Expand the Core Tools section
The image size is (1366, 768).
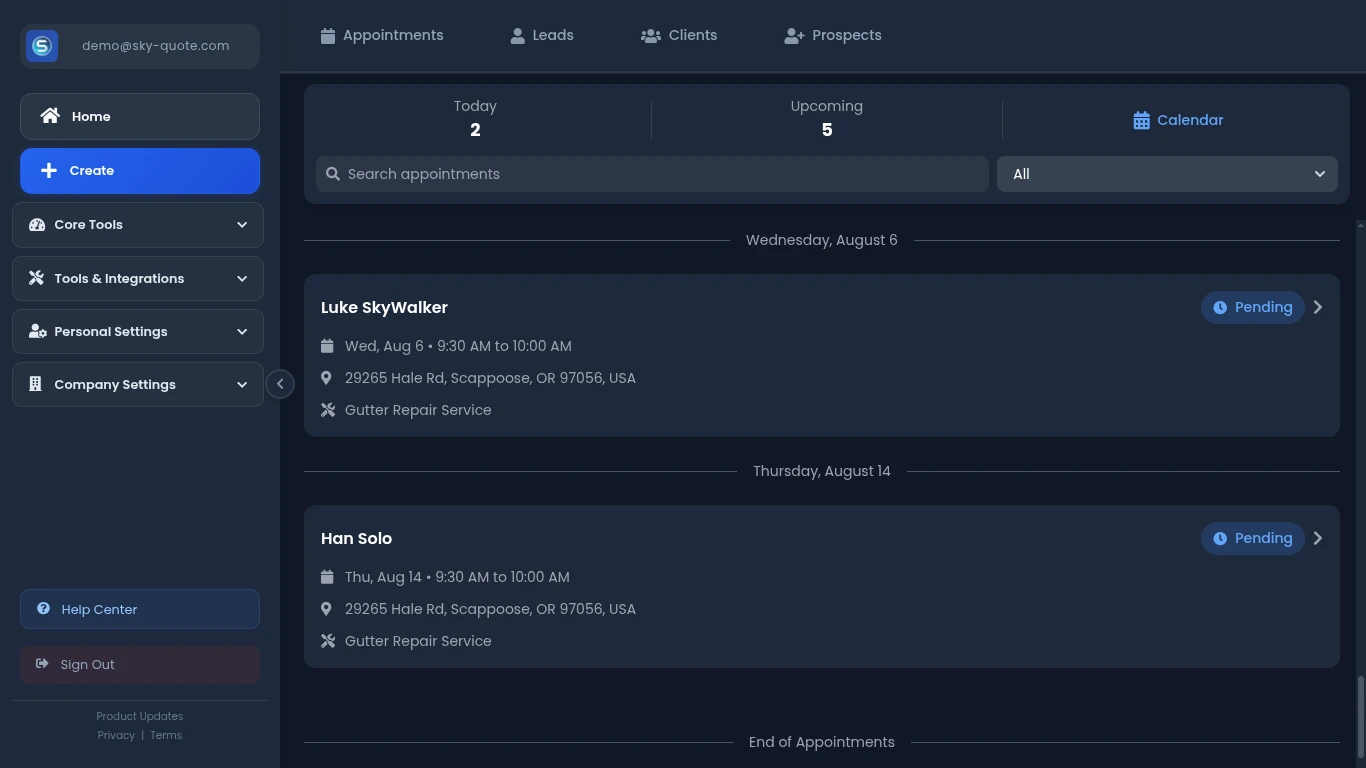(x=137, y=225)
